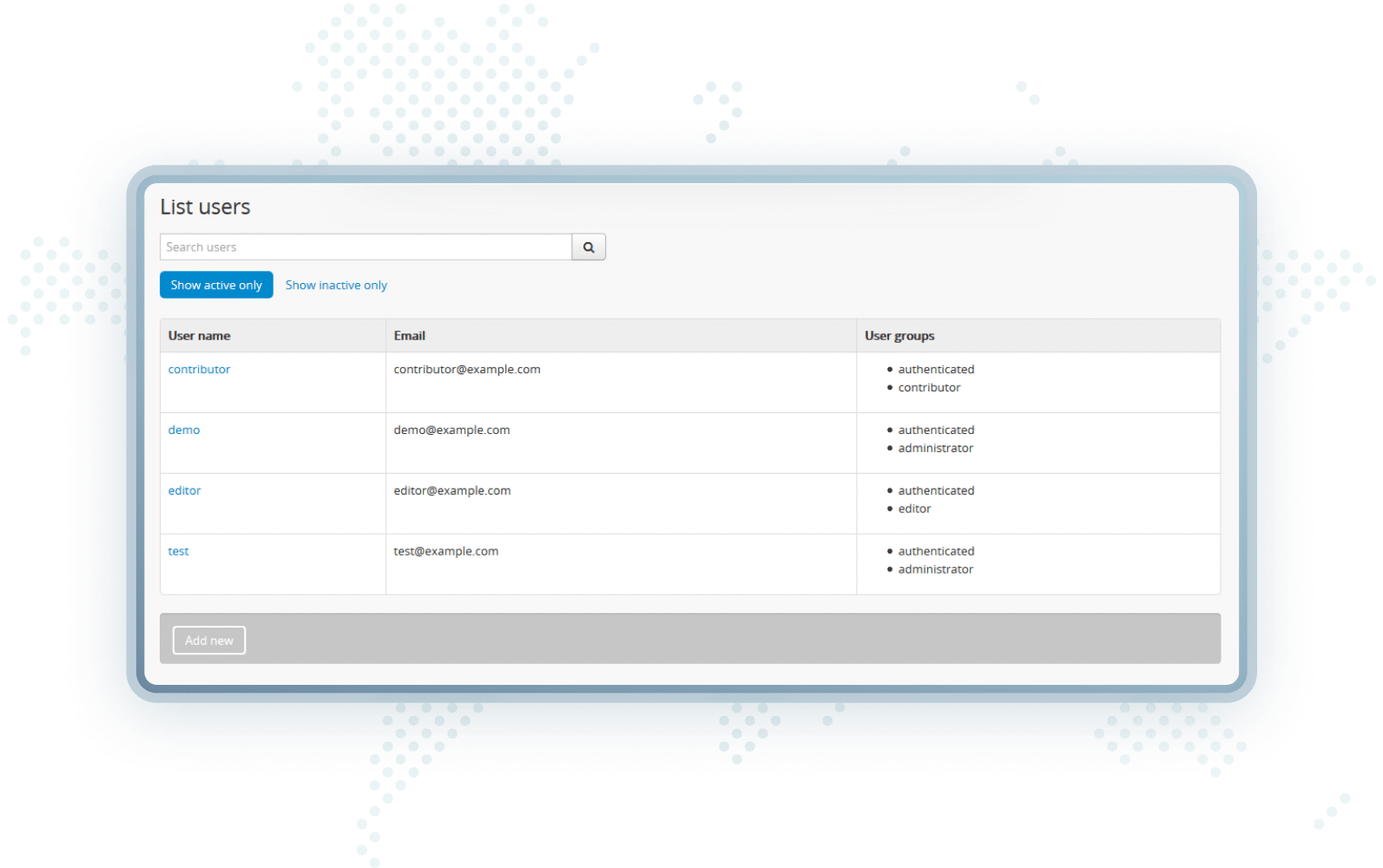Click authenticated group in editor row
1383x868 pixels.
tap(936, 490)
